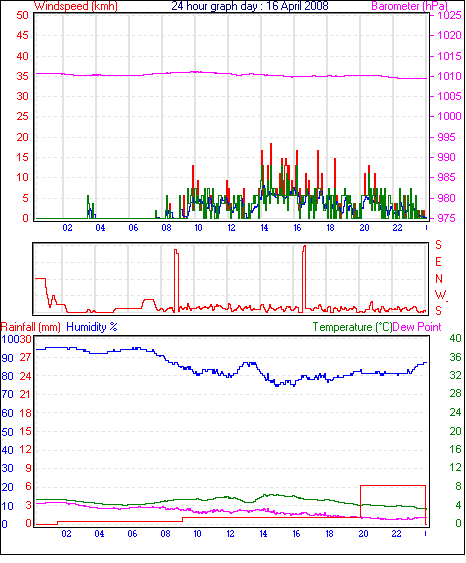The image size is (466, 563).
Task: Click the 1025 barometer scale value
Action: point(449,15)
